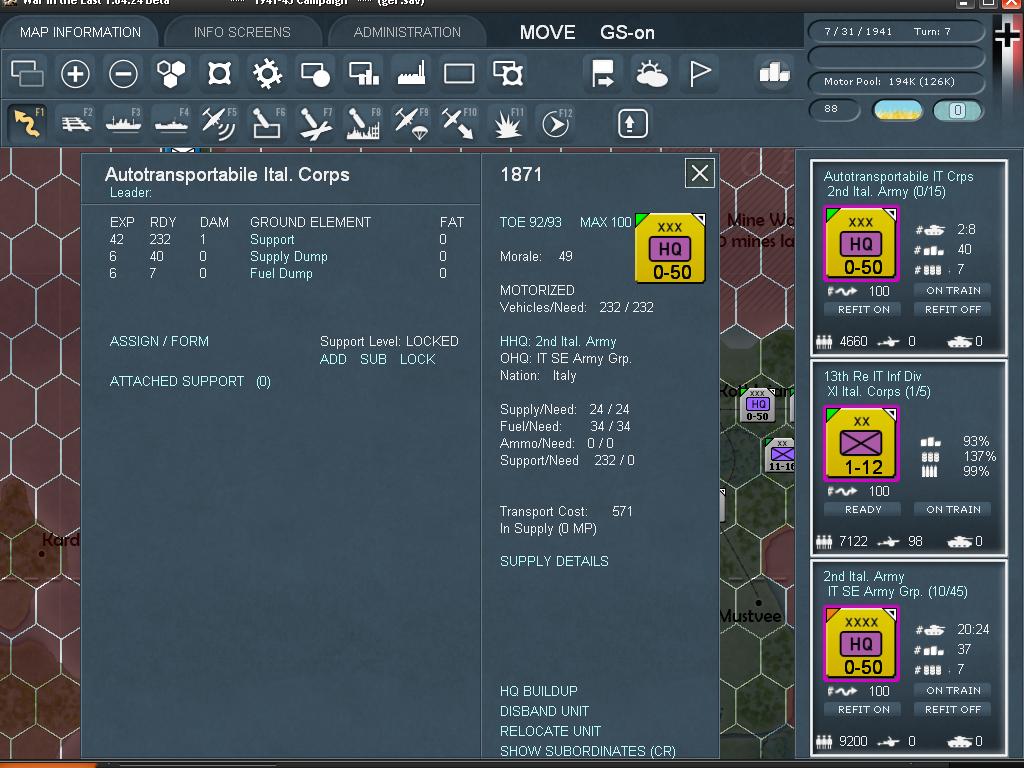Screen dimensions: 1024x768
Task: Click the plain flag outline icon
Action: [x=699, y=73]
